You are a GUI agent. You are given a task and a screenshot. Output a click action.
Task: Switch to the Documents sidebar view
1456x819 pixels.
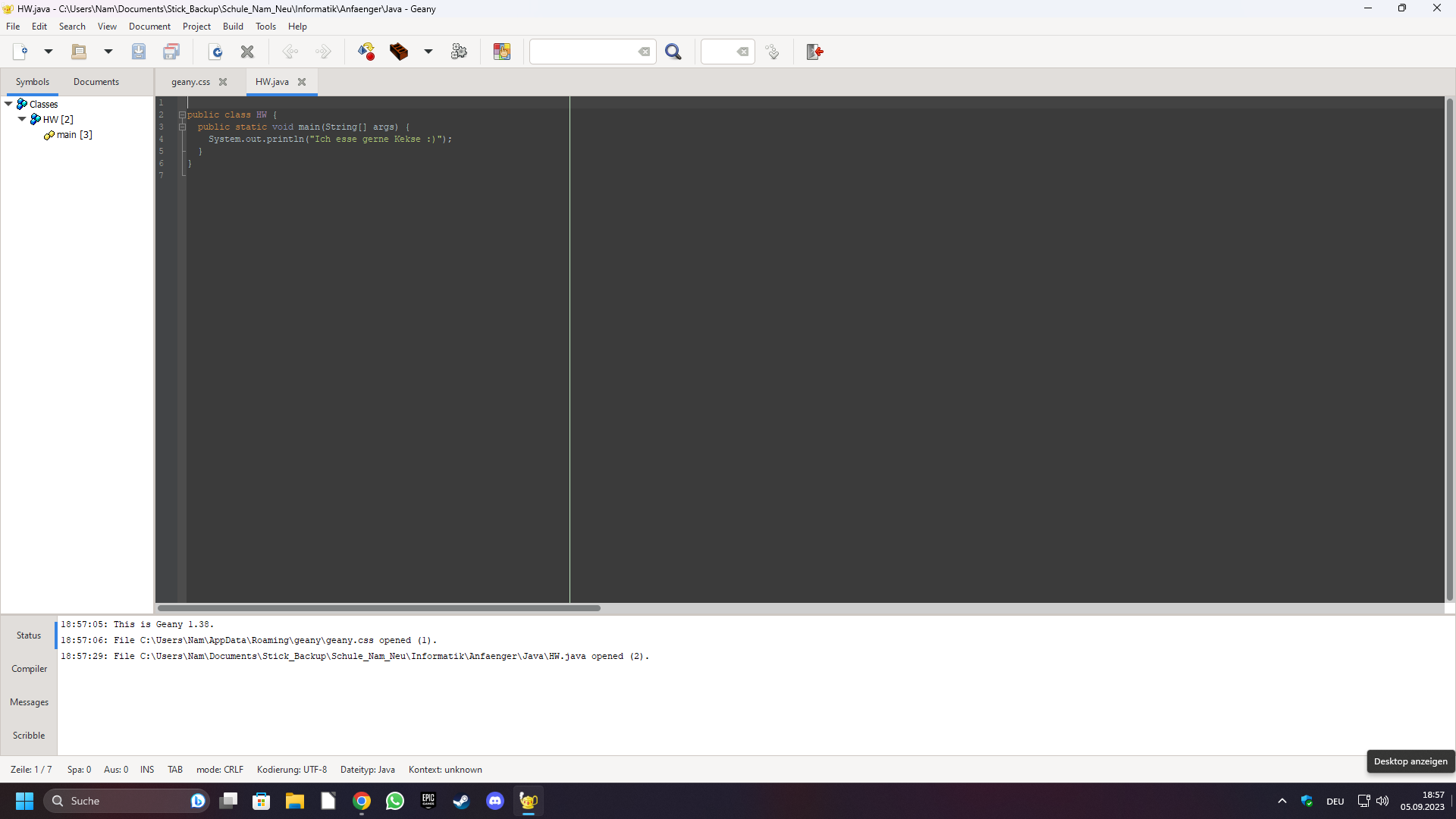click(x=96, y=82)
